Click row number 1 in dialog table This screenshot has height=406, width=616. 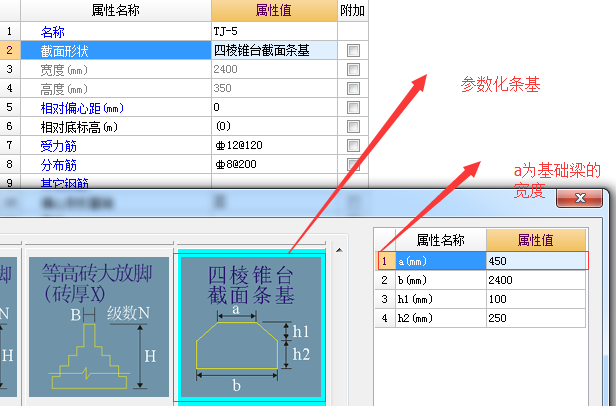pyautogui.click(x=385, y=261)
